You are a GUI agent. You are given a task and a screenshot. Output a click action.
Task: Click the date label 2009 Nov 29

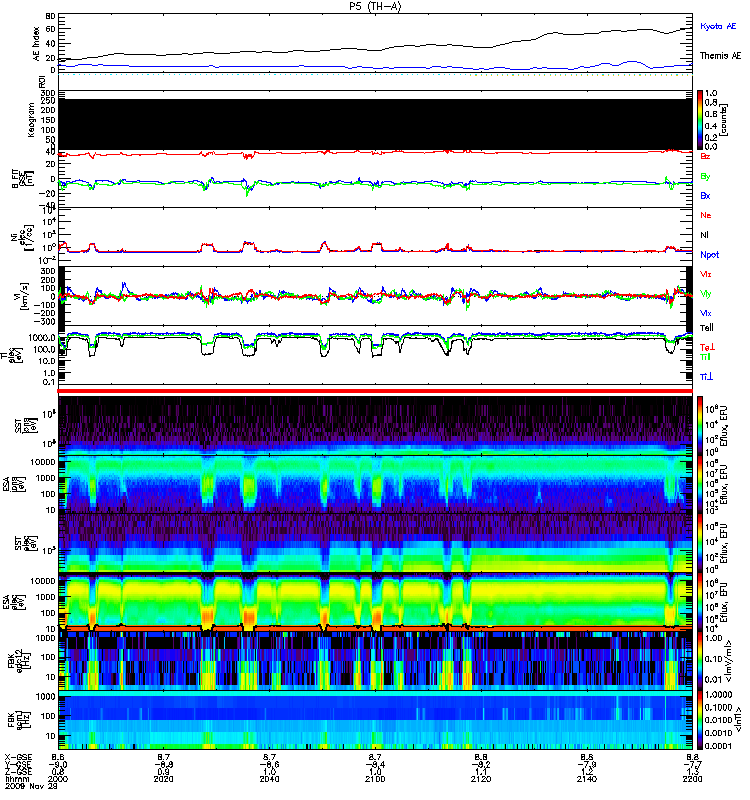[x=31, y=786]
